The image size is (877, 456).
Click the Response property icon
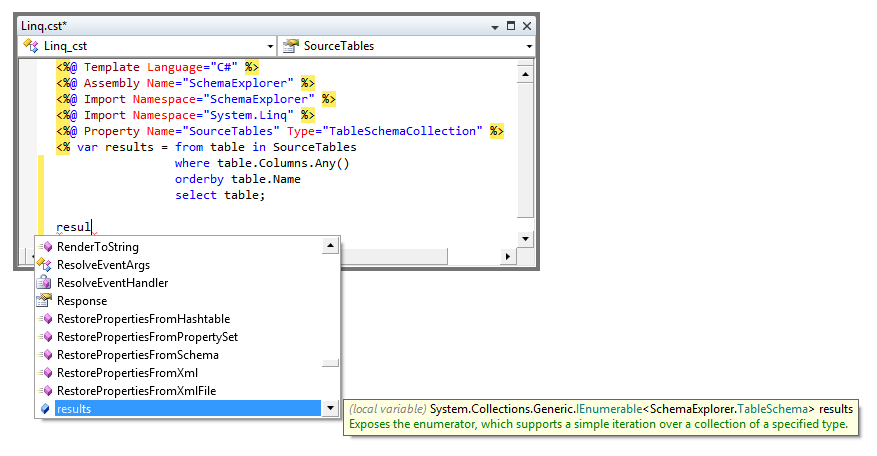tap(44, 300)
